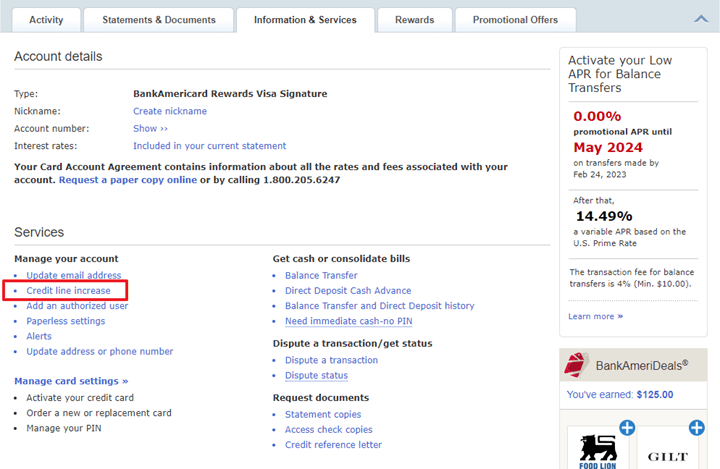Click the Create nickname link
This screenshot has height=469, width=720.
tap(170, 111)
